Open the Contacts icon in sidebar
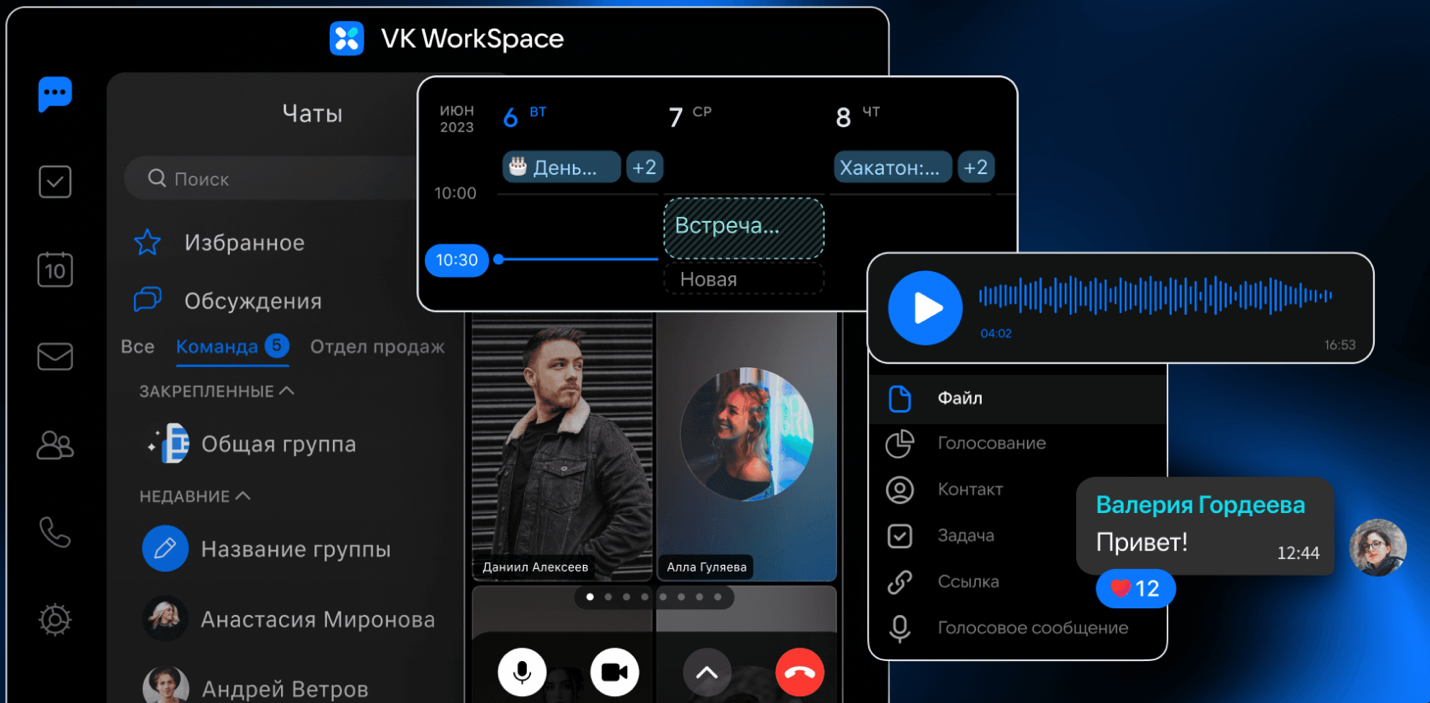 [x=54, y=446]
